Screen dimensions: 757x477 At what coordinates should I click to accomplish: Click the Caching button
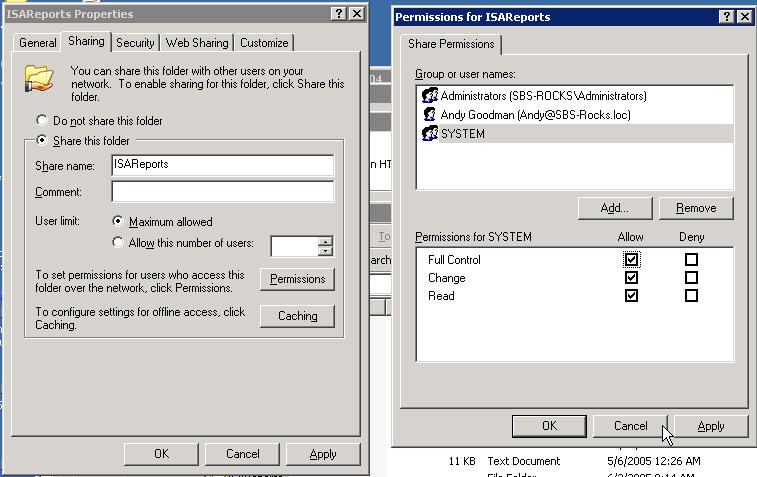297,316
